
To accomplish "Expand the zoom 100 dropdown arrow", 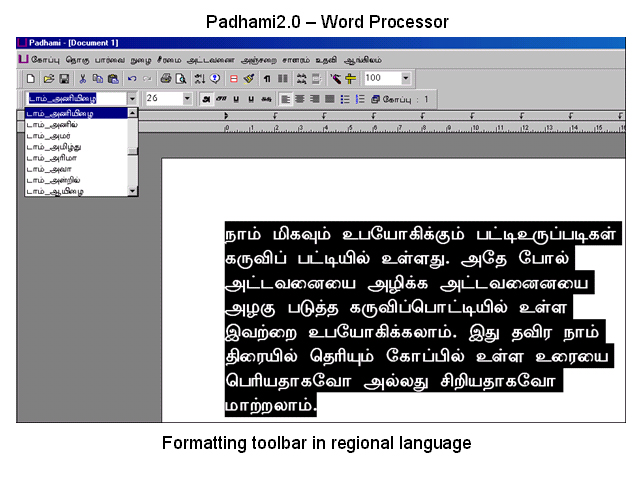I will pos(406,78).
